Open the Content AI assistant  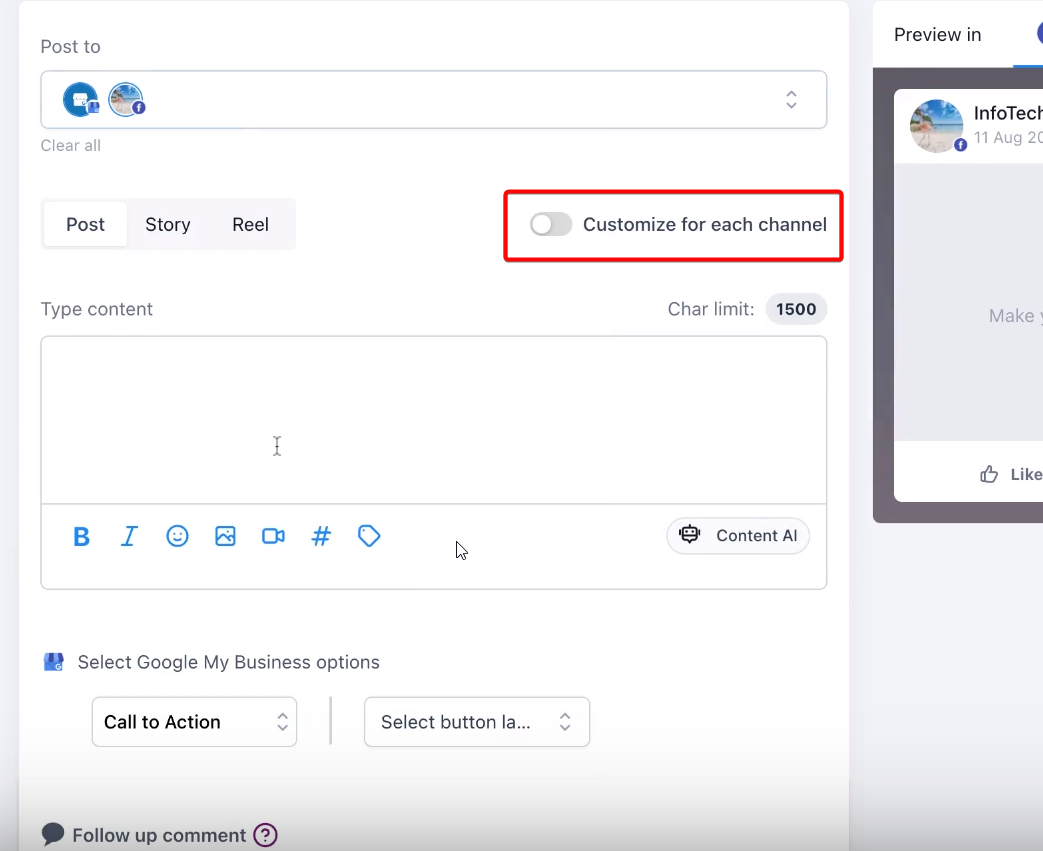point(738,536)
